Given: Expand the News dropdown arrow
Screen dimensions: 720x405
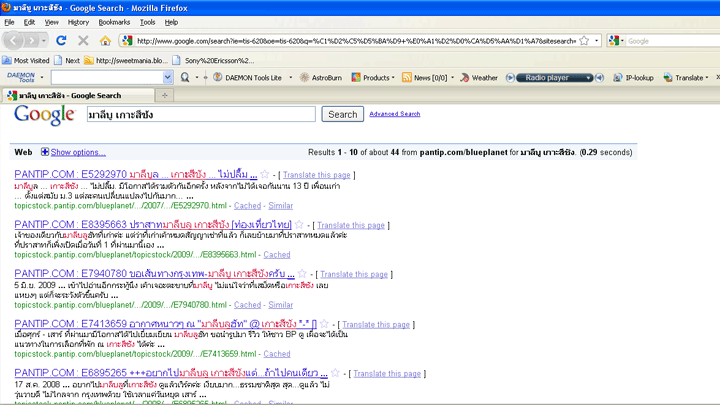Looking at the screenshot, I should [x=452, y=78].
